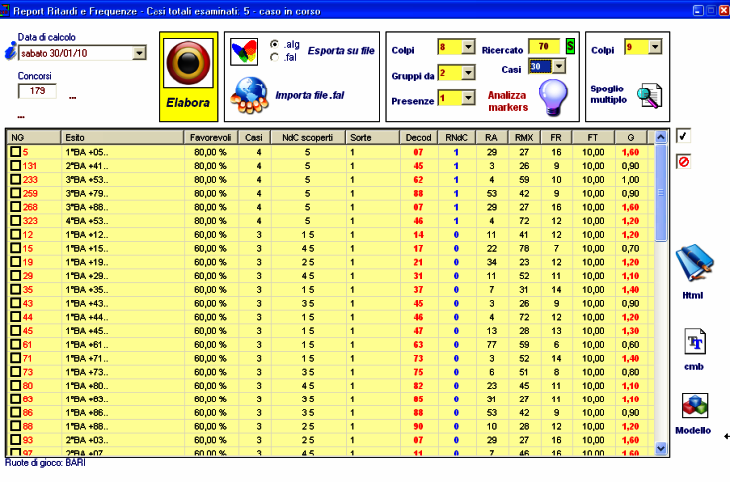Open the Casi 30 dropdown
The image size is (730, 482).
(x=559, y=66)
